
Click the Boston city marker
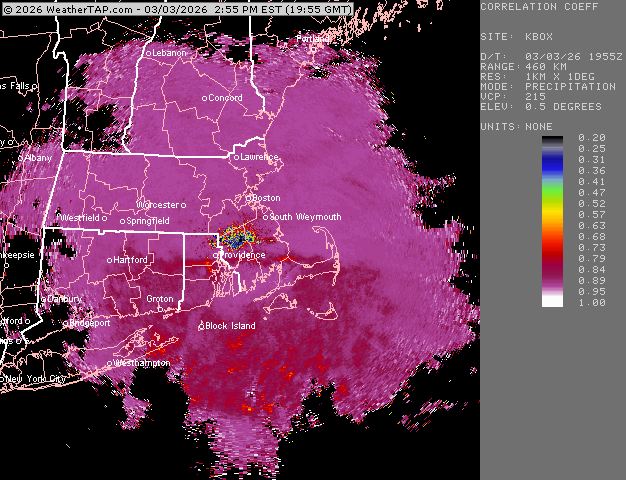(x=250, y=198)
